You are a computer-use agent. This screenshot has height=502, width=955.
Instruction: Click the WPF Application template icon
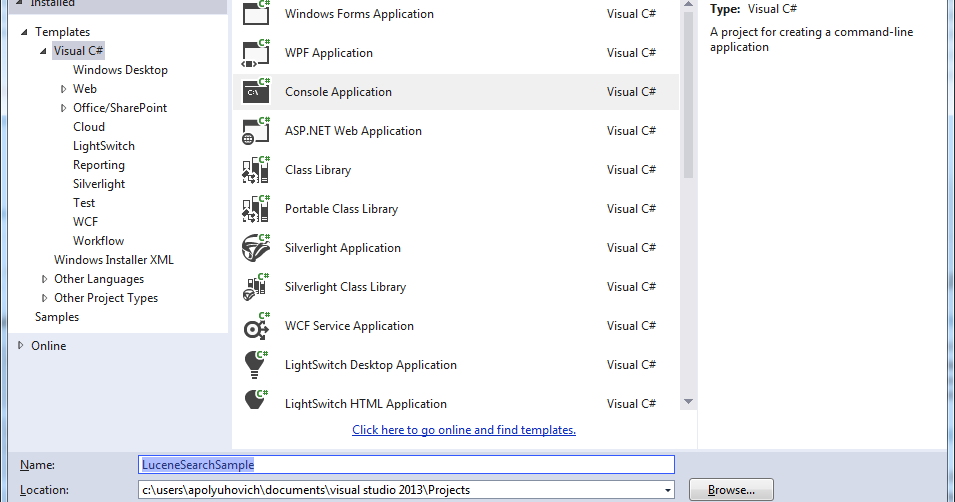[256, 53]
